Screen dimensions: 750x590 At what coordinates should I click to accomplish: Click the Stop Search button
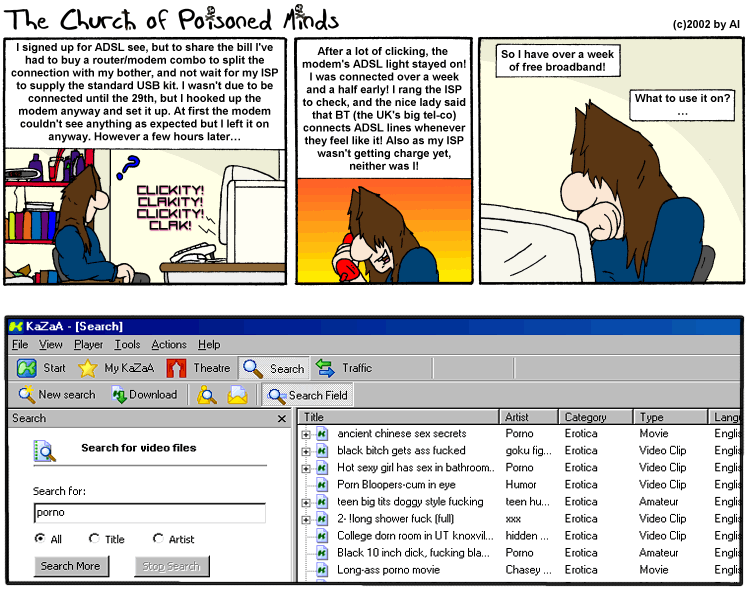coord(171,566)
